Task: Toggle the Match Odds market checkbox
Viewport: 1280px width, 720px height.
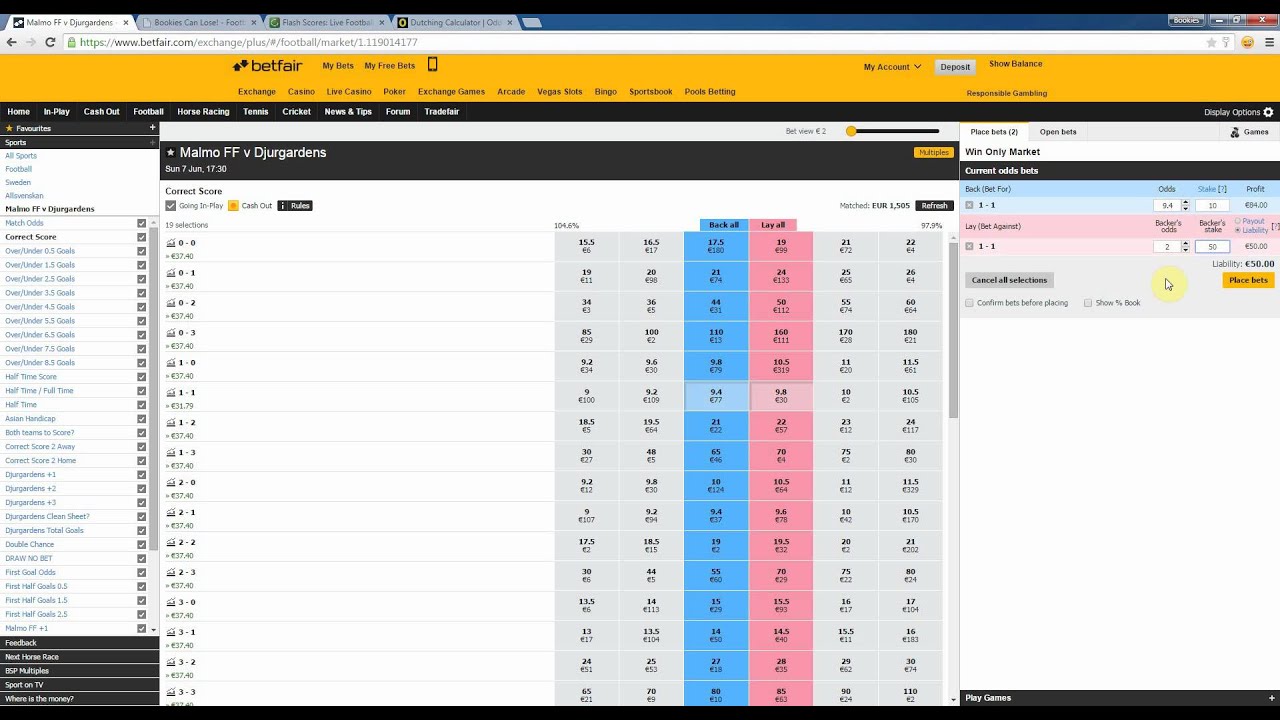Action: coord(141,223)
